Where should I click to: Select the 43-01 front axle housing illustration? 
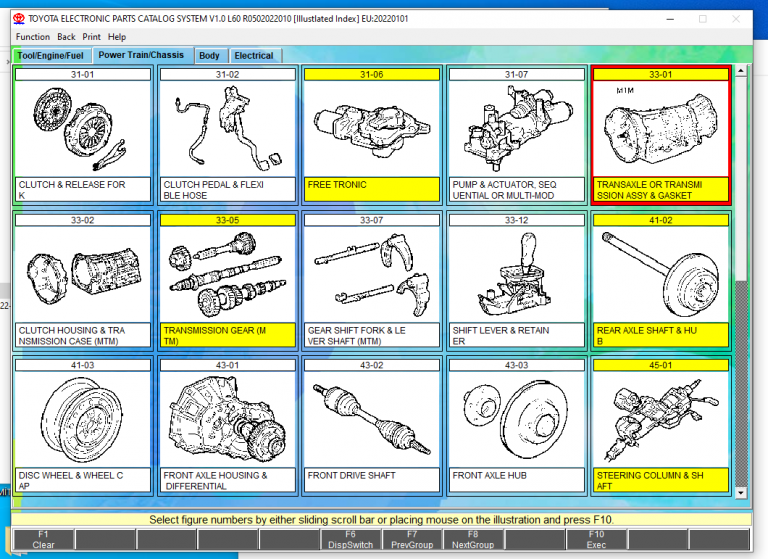(227, 419)
